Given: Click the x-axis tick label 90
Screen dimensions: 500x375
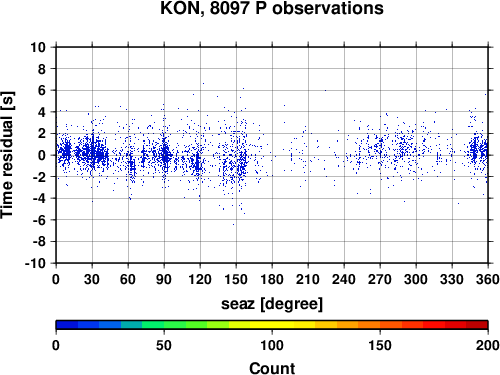Looking at the screenshot, I should click(x=164, y=279).
